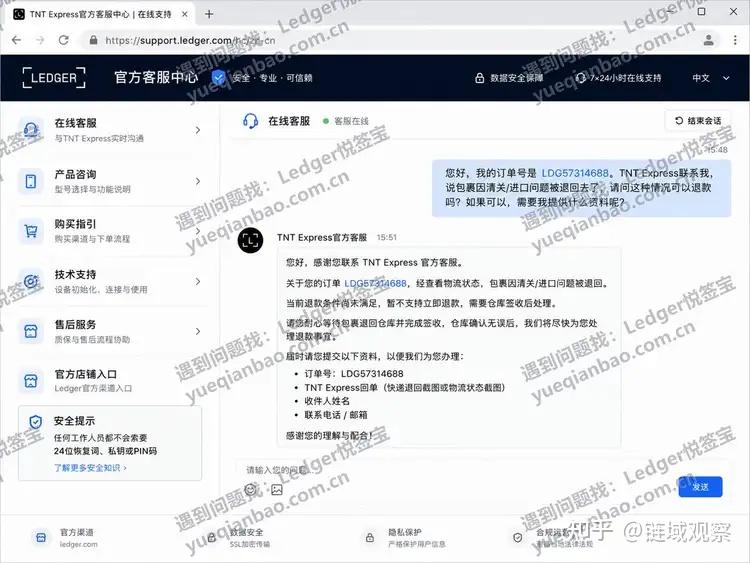
Task: Open the 购买指引 sidebar menu item
Action: pos(111,231)
